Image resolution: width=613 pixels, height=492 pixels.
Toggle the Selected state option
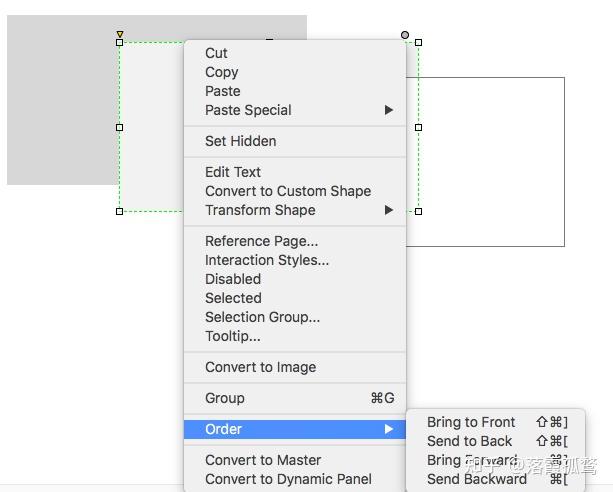[233, 298]
